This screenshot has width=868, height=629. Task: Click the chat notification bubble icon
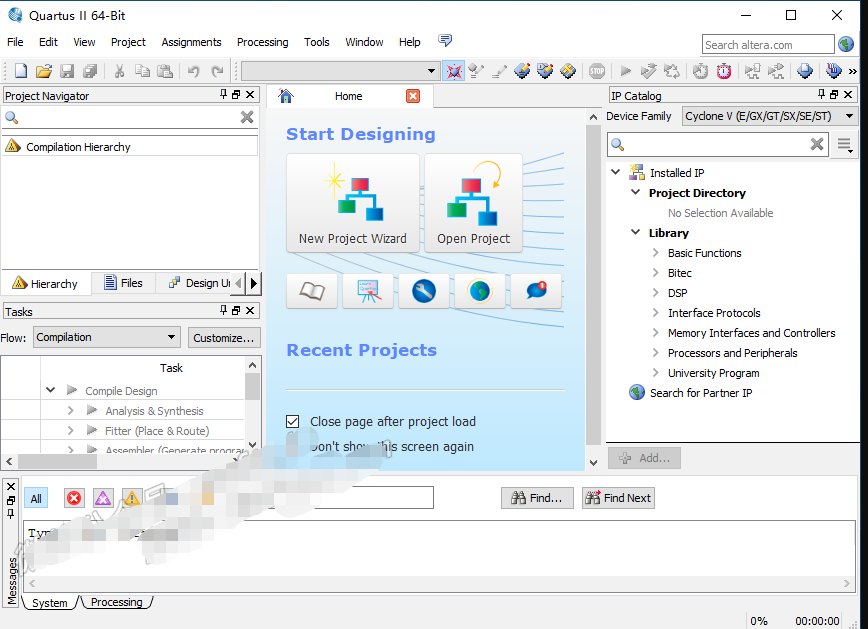point(536,291)
